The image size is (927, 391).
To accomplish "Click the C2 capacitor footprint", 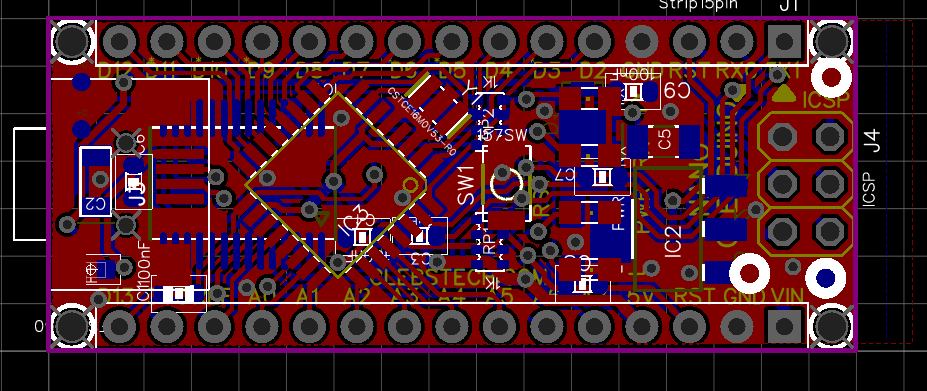I will [95, 181].
